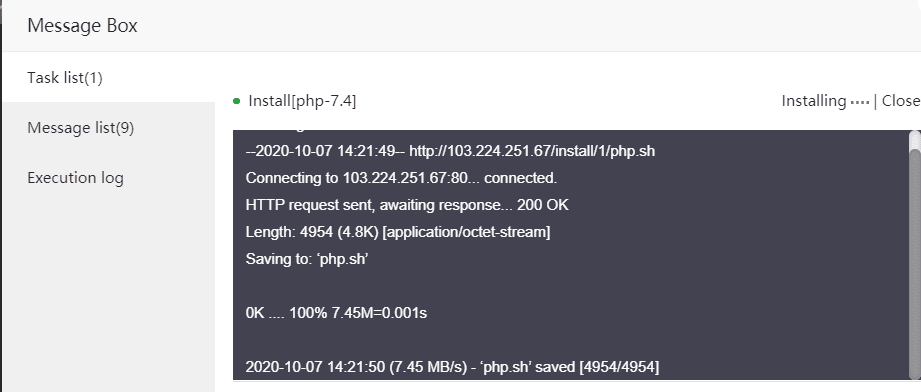Click the Installing status text
Screen dimensions: 921x392
[814, 101]
